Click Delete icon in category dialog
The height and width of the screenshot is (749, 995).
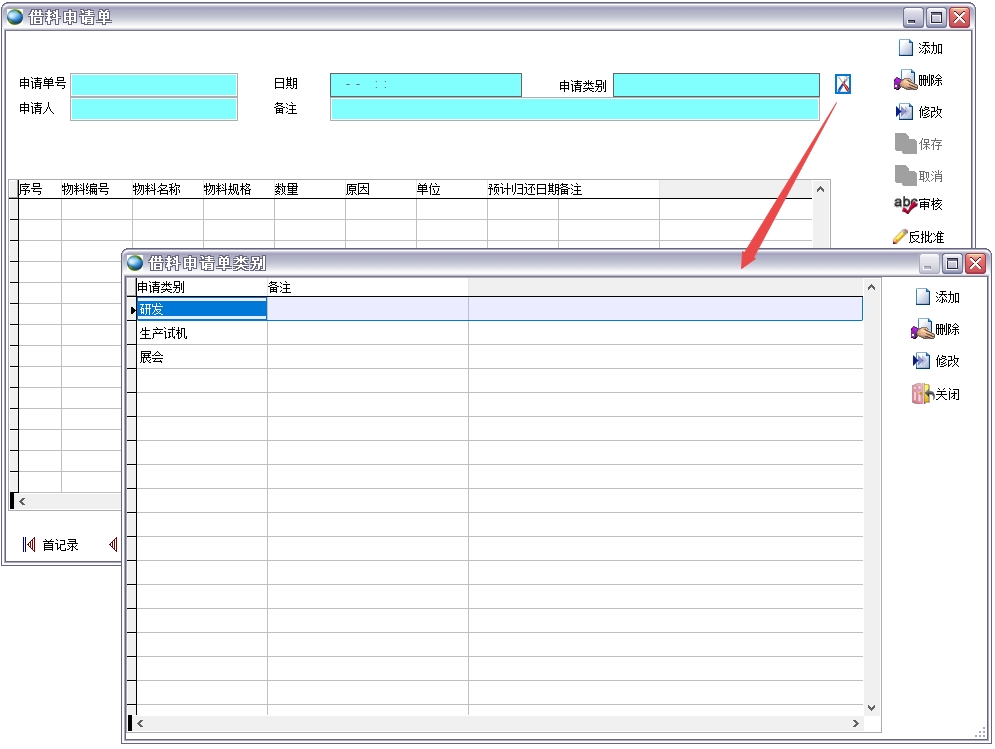922,329
